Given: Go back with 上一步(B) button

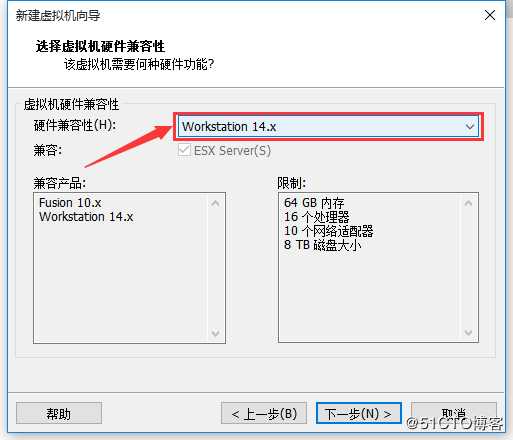Looking at the screenshot, I should pyautogui.click(x=264, y=413).
